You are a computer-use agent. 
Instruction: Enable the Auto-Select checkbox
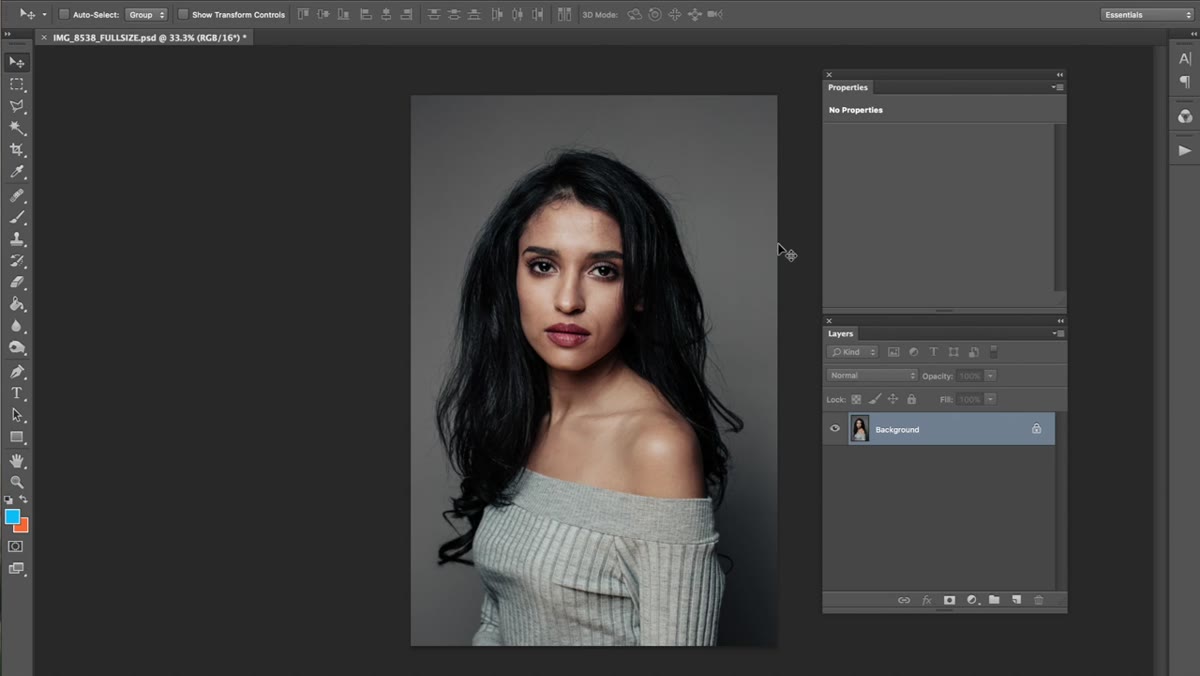[x=64, y=15]
